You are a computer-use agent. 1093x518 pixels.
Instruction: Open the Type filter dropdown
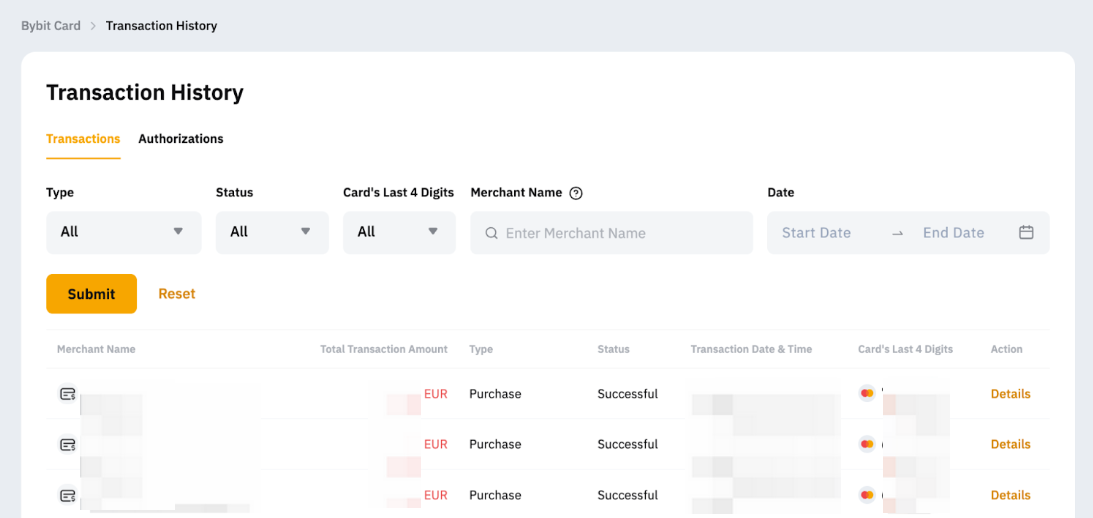[x=123, y=232]
